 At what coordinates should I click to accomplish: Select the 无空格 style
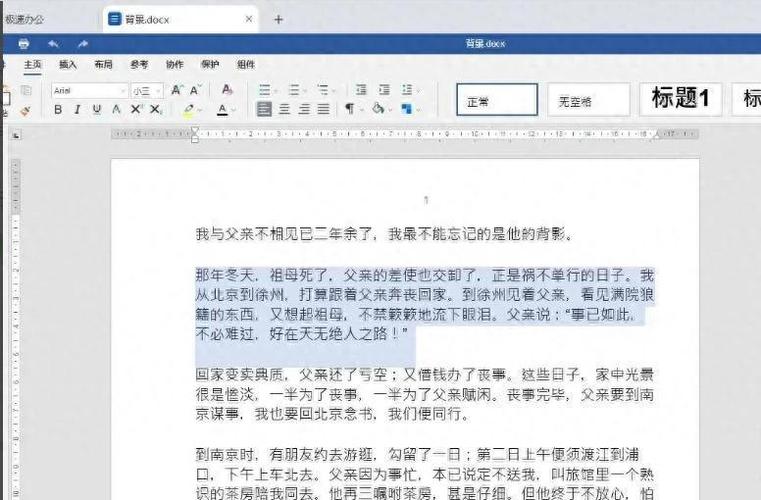coord(588,99)
